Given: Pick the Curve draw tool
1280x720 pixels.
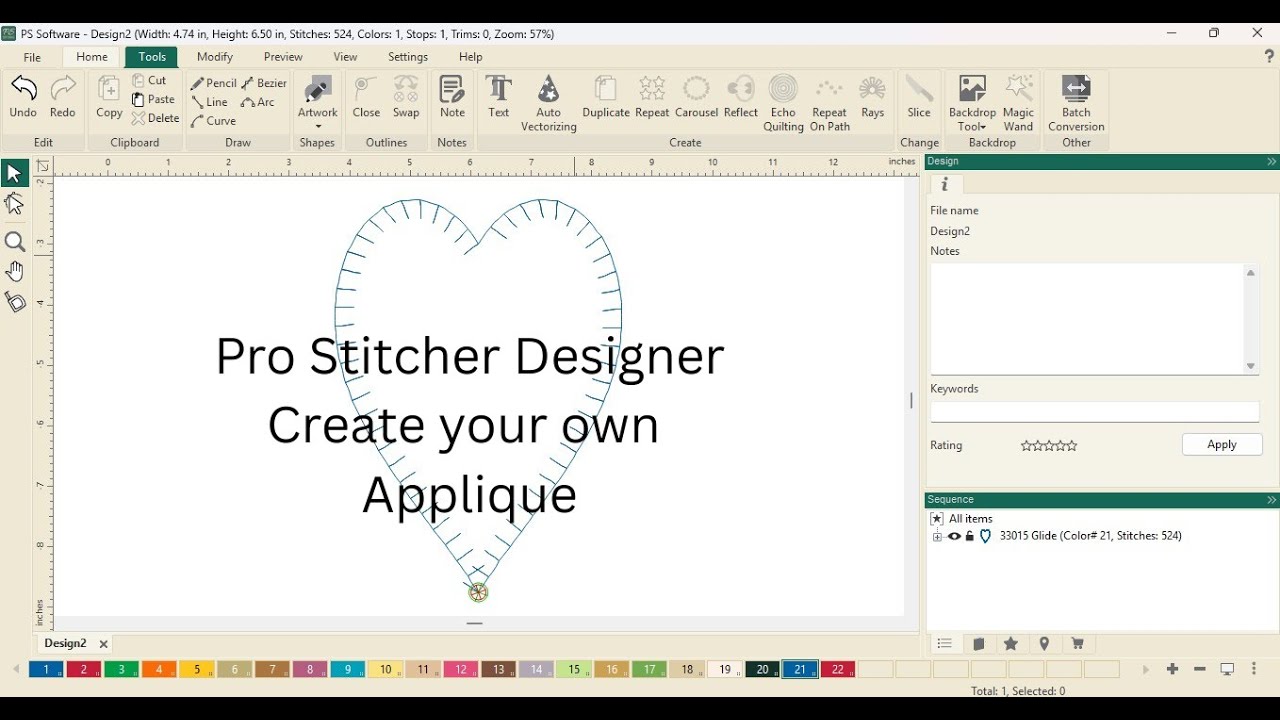Looking at the screenshot, I should [x=214, y=121].
